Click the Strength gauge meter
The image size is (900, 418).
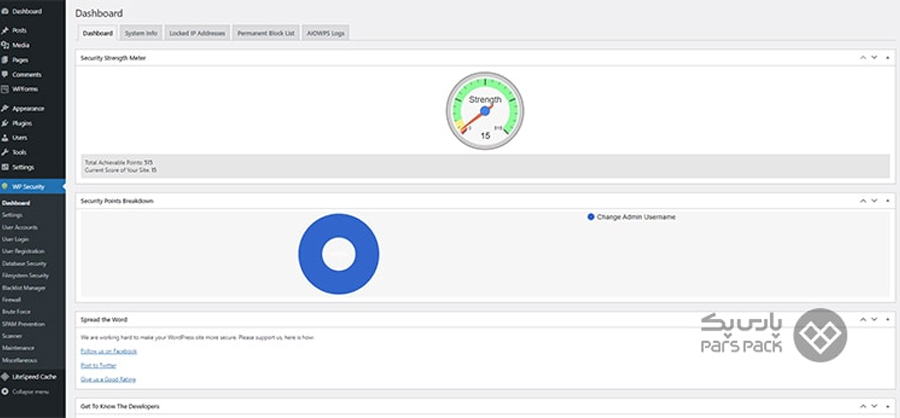485,111
